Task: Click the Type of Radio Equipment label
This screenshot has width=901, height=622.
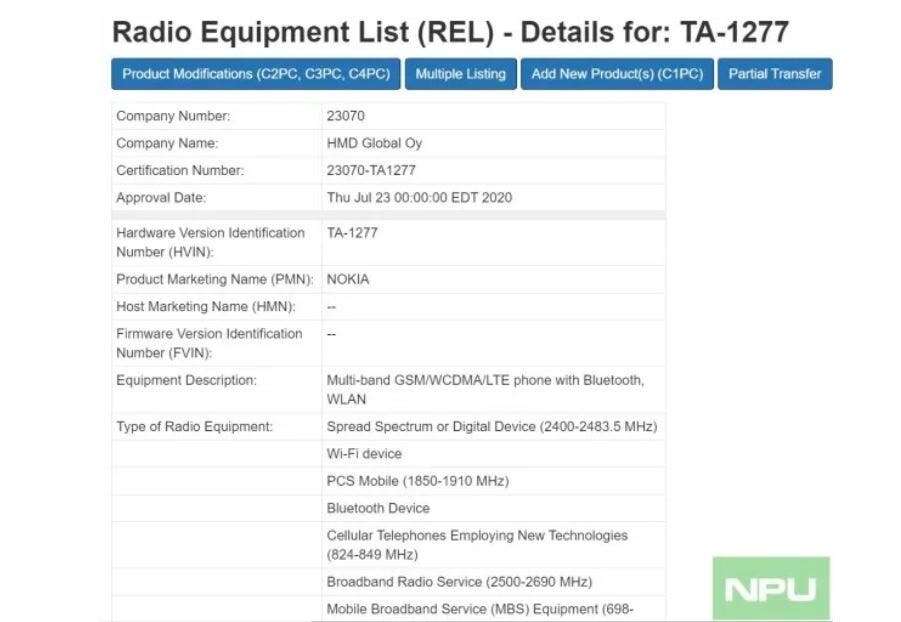Action: tap(194, 427)
